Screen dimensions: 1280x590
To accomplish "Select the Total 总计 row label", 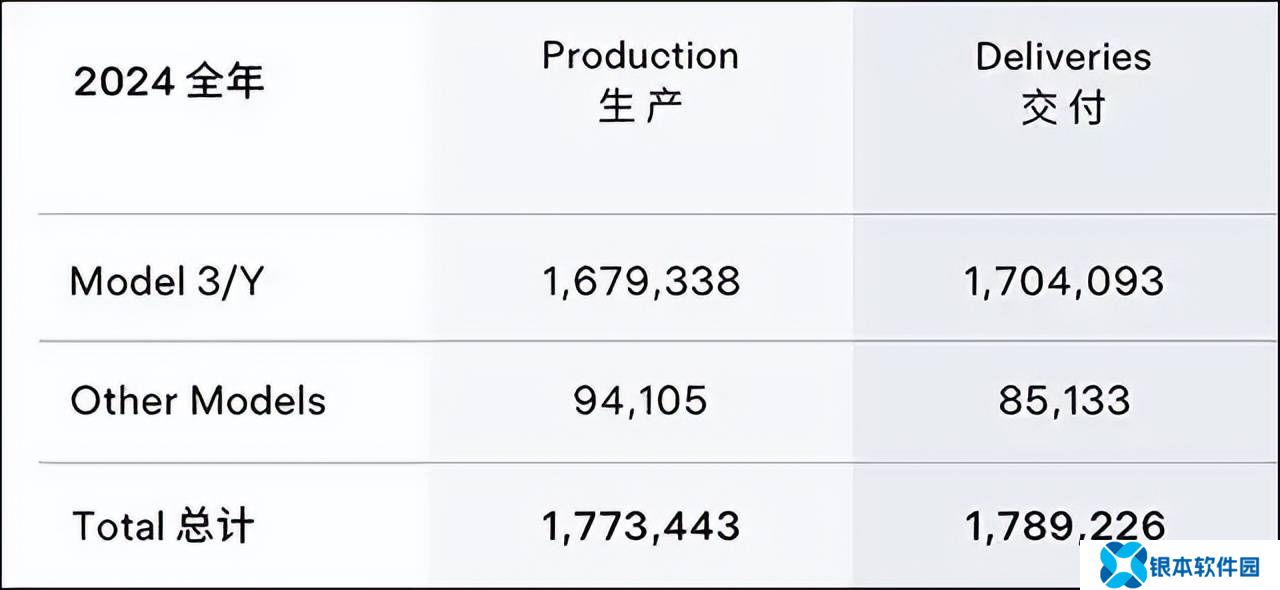I will pos(163,526).
